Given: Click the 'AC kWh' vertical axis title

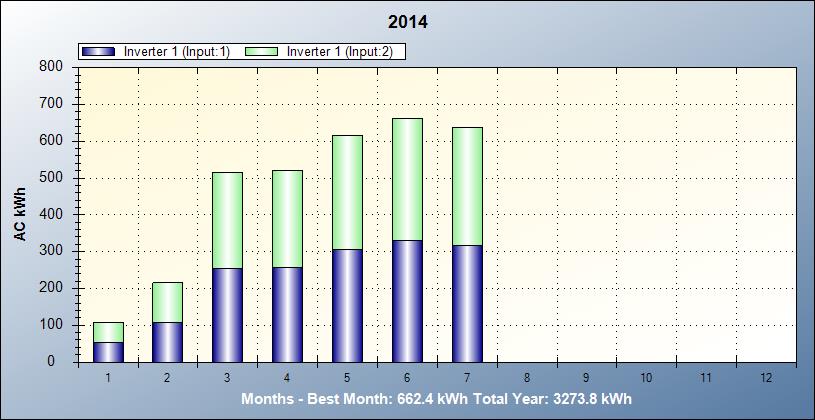Looking at the screenshot, I should [x=20, y=214].
